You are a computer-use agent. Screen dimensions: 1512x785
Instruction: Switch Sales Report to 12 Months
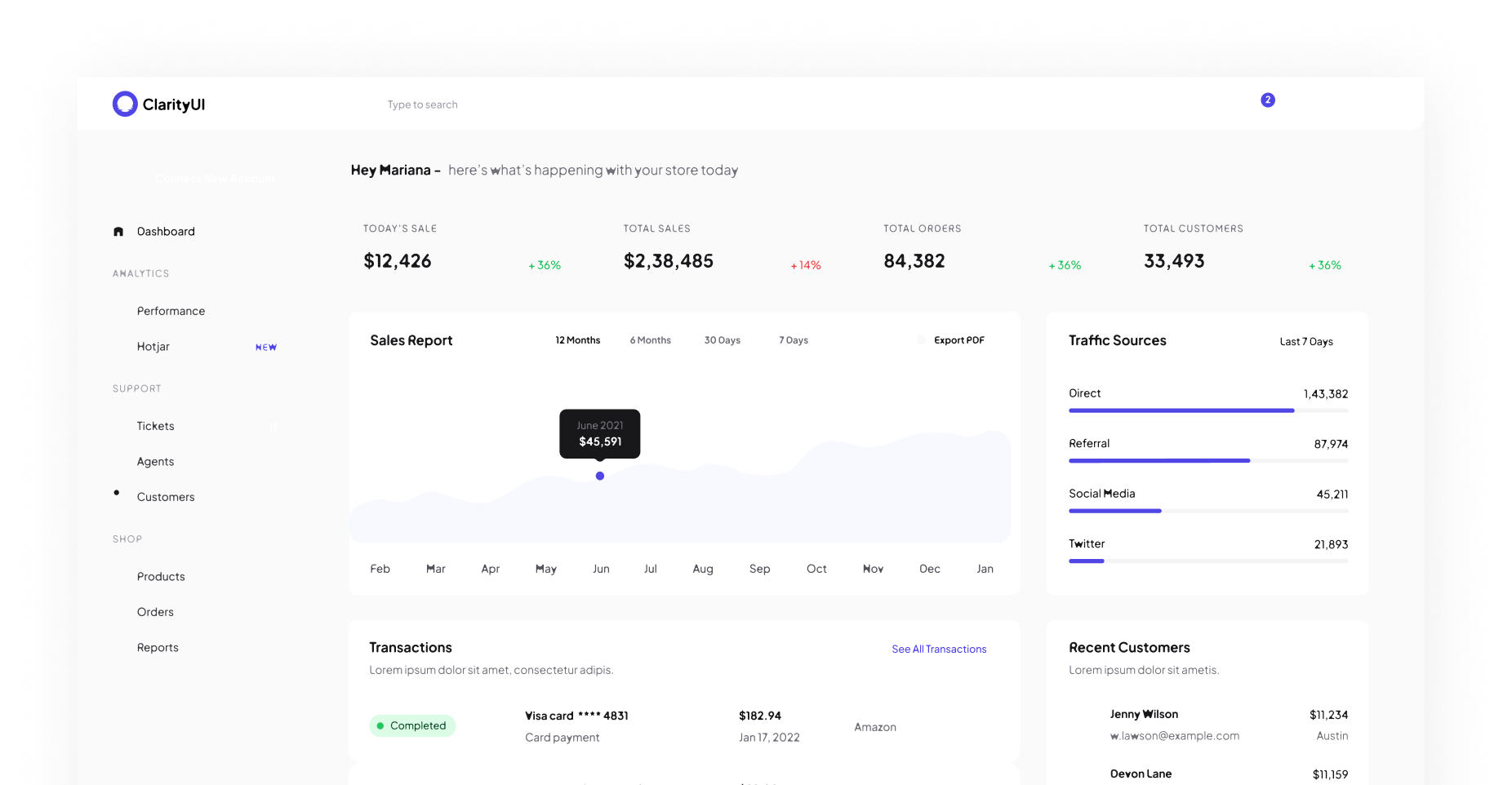click(x=577, y=340)
